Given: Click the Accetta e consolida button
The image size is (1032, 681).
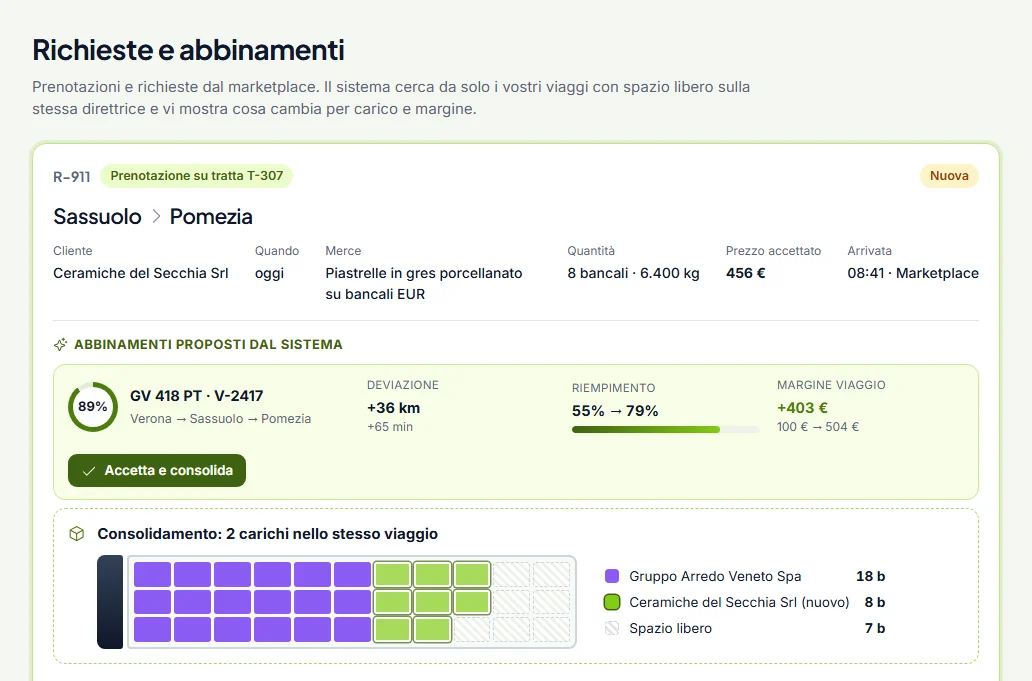Looking at the screenshot, I should (157, 470).
